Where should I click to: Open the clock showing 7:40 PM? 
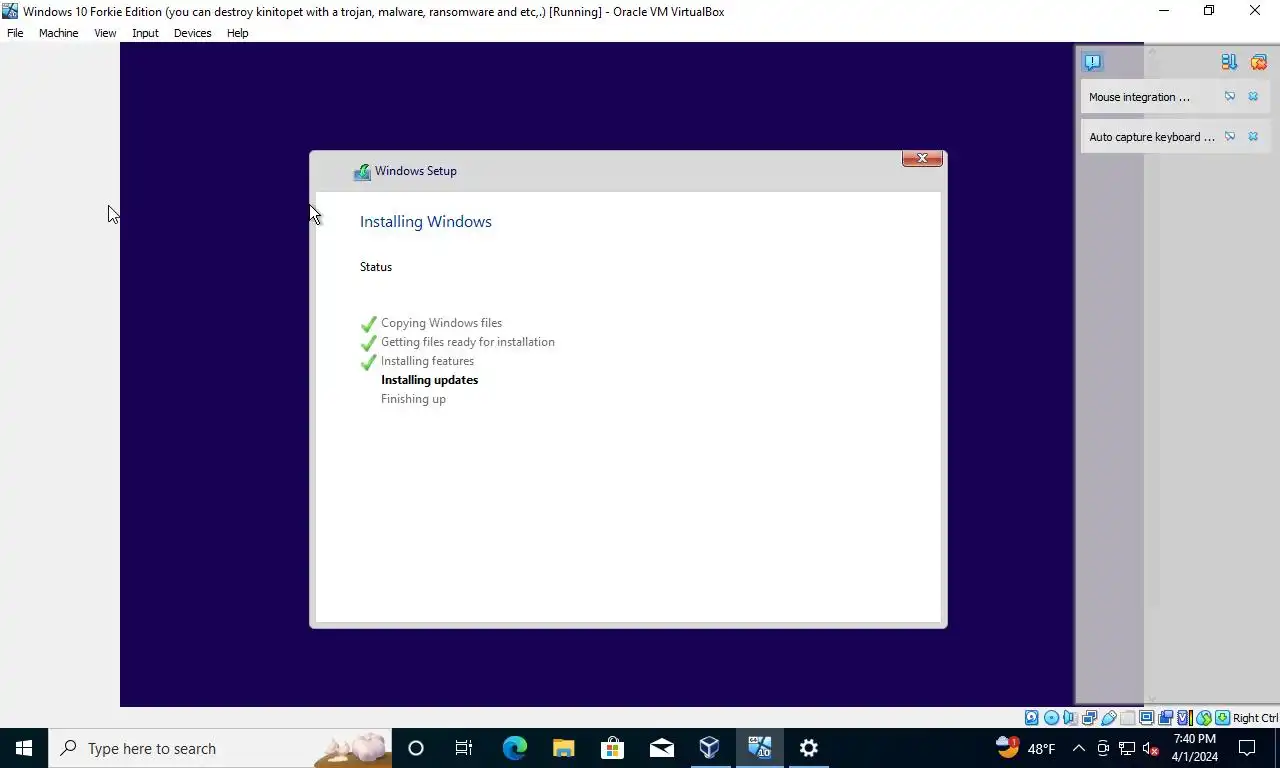[x=1195, y=748]
